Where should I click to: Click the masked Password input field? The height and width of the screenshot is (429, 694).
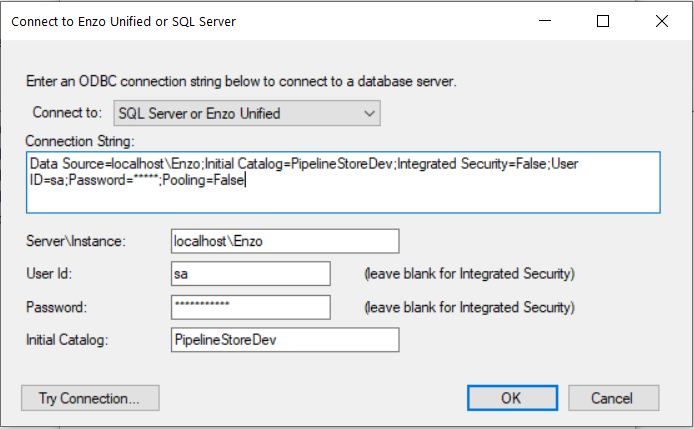click(251, 307)
